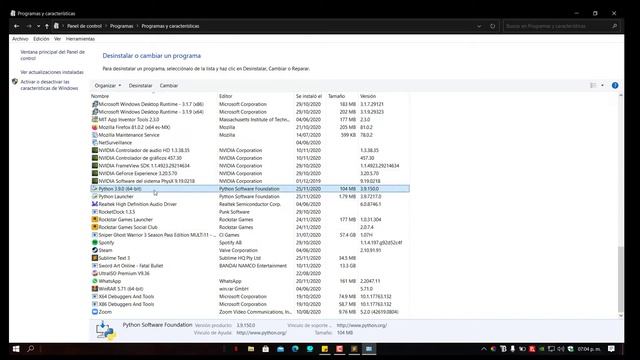Open File Explorer from the taskbar
The width and height of the screenshot is (640, 360).
tap(251, 349)
